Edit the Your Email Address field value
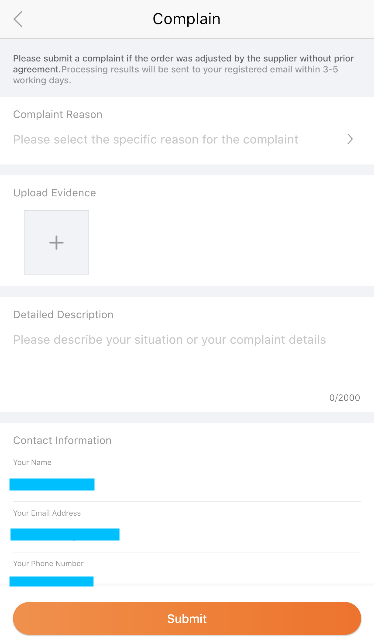The width and height of the screenshot is (374, 643). click(x=65, y=534)
